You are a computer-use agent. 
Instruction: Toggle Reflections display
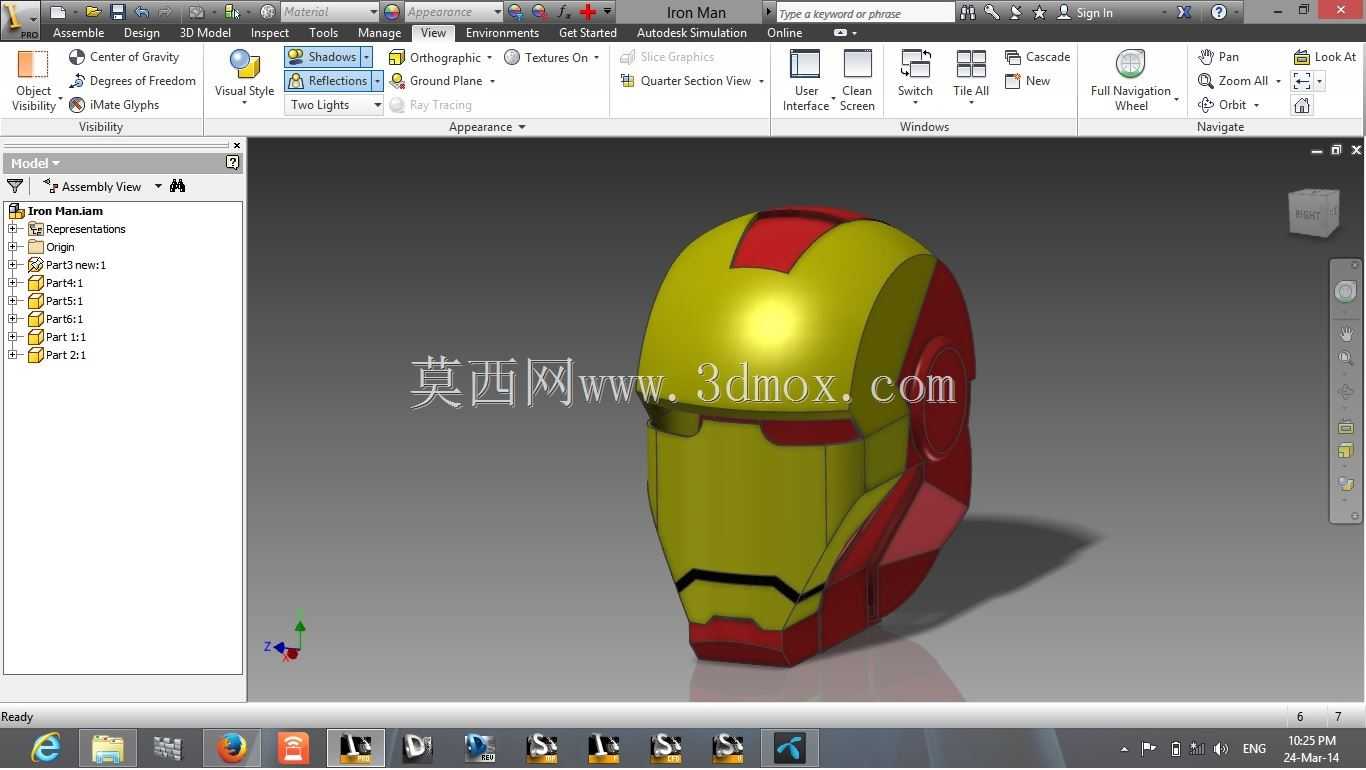[327, 81]
